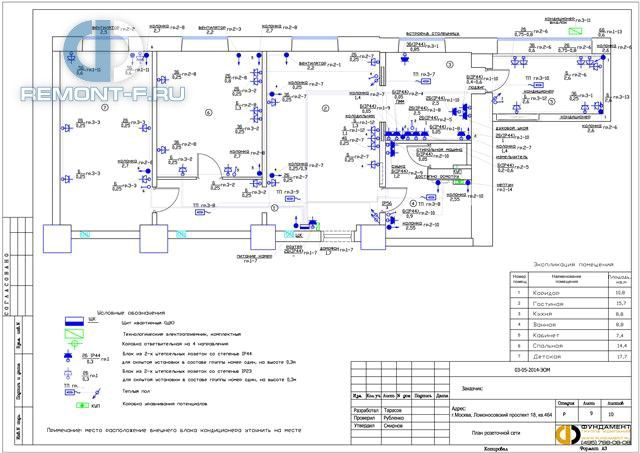Select the Гостиная row in the rooms table
The height and width of the screenshot is (453, 640).
[570, 304]
